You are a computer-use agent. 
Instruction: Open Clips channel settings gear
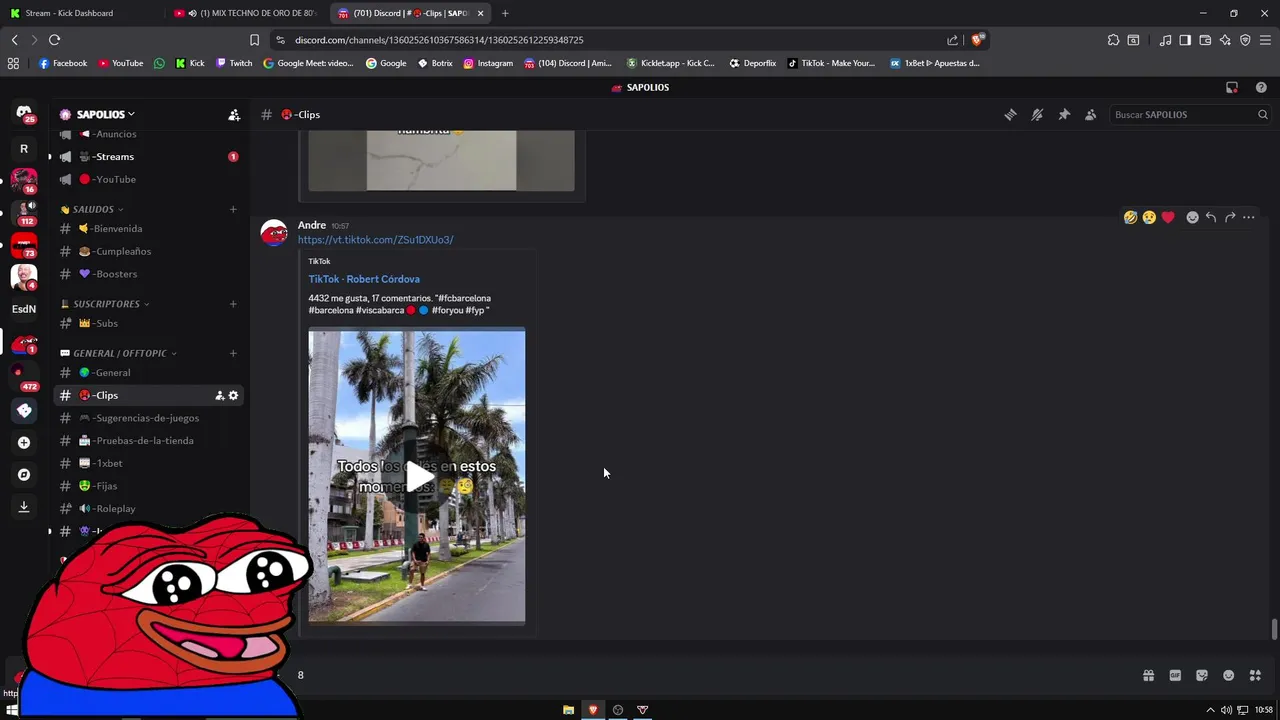point(233,396)
